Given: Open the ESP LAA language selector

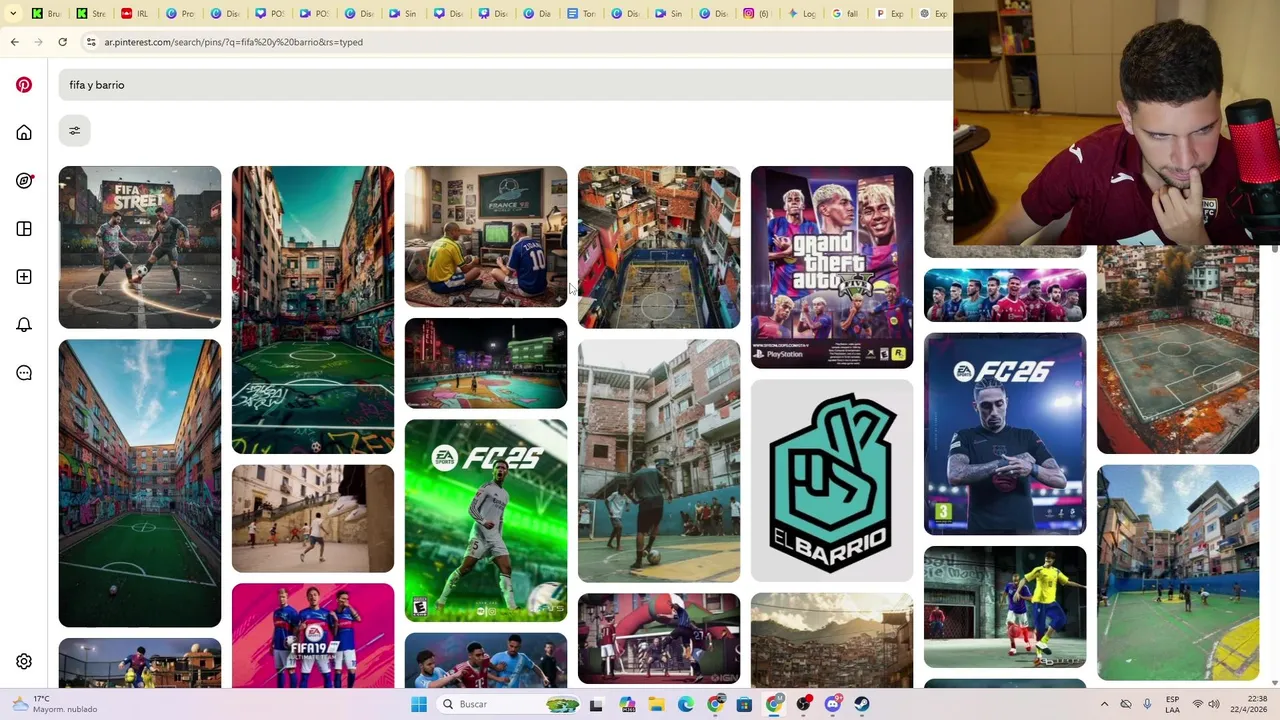Looking at the screenshot, I should coord(1172,704).
